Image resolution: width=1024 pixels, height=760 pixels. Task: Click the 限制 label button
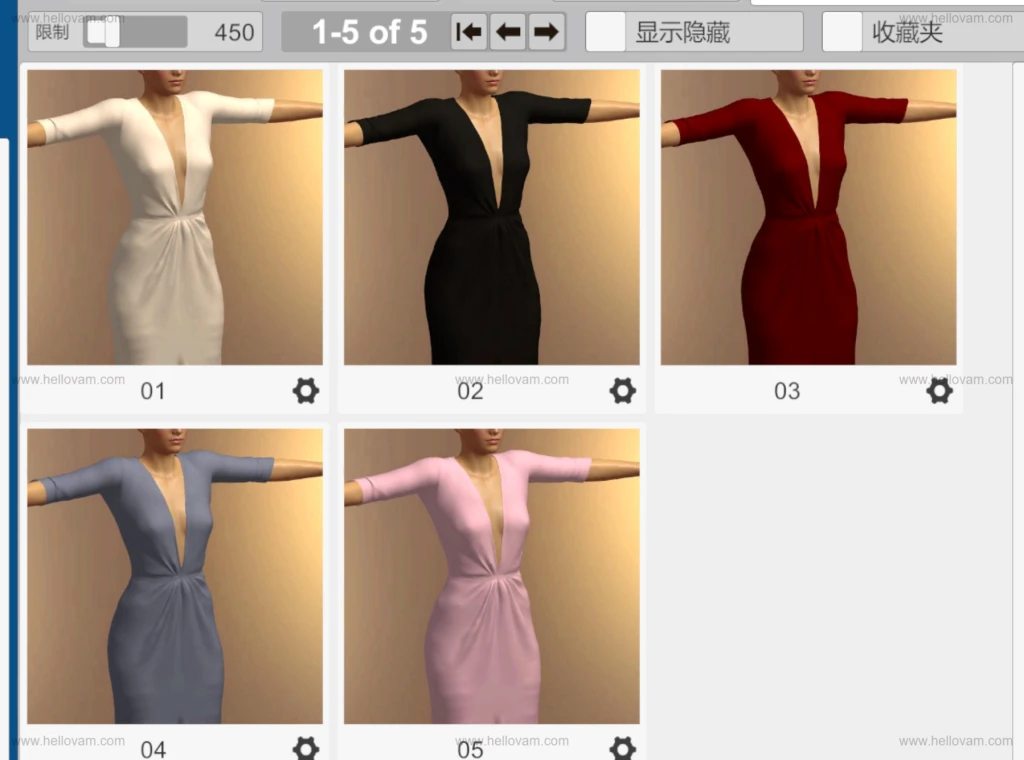53,31
